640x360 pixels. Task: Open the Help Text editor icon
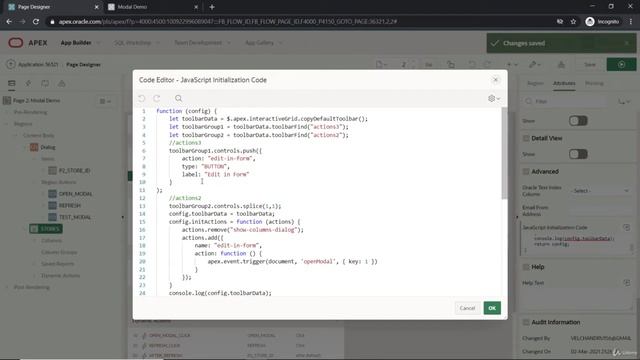pos(627,282)
